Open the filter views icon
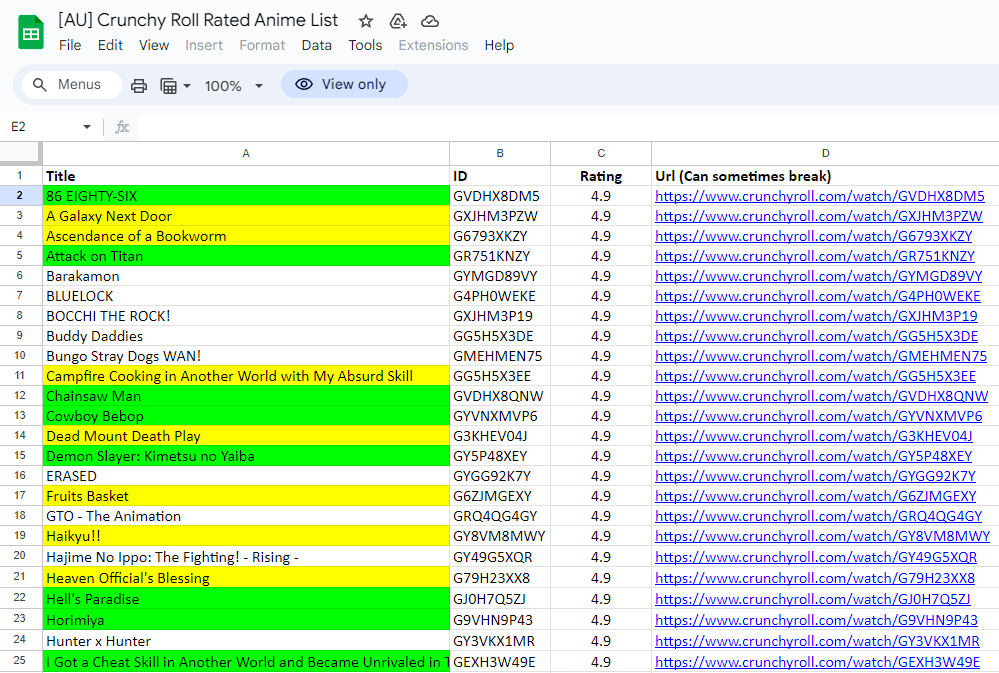The width and height of the screenshot is (999, 673). pos(169,86)
